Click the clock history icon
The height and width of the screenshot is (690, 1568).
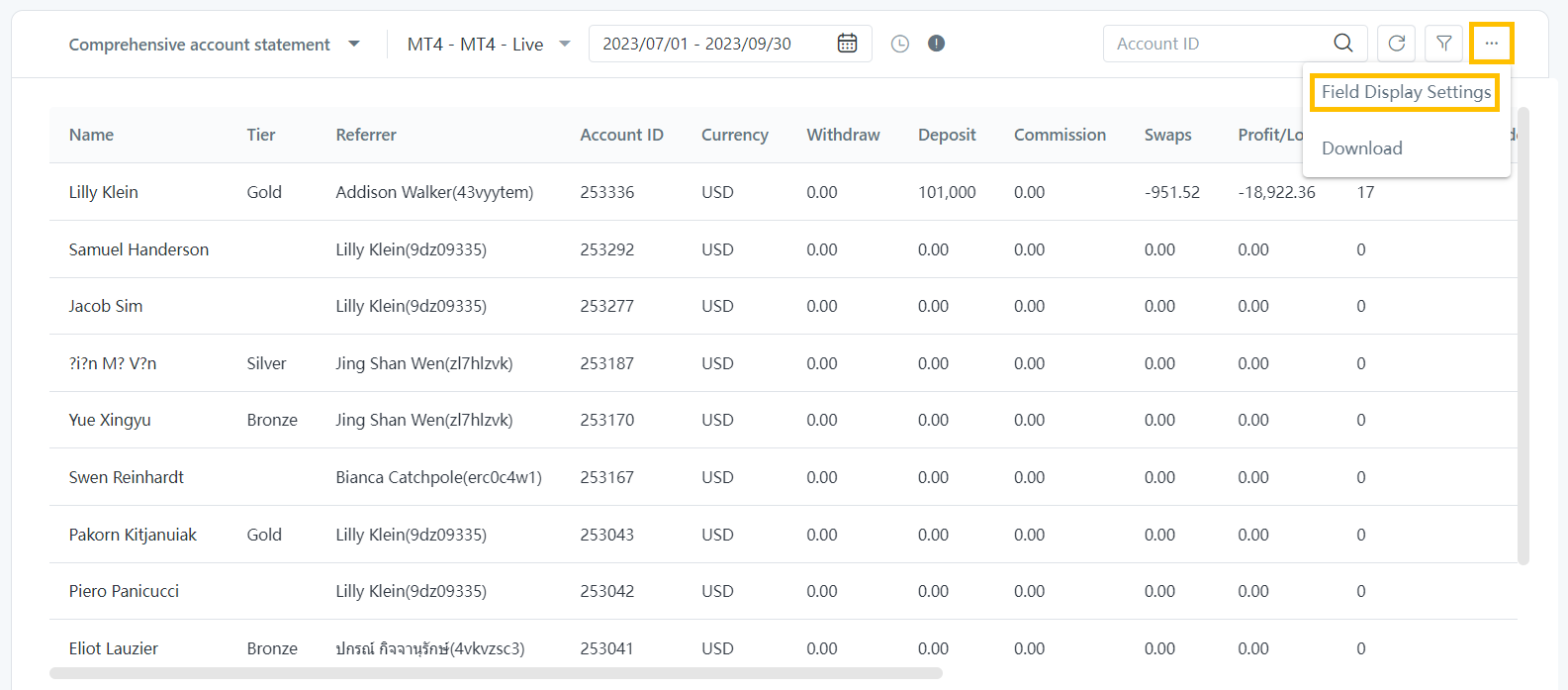pos(899,44)
